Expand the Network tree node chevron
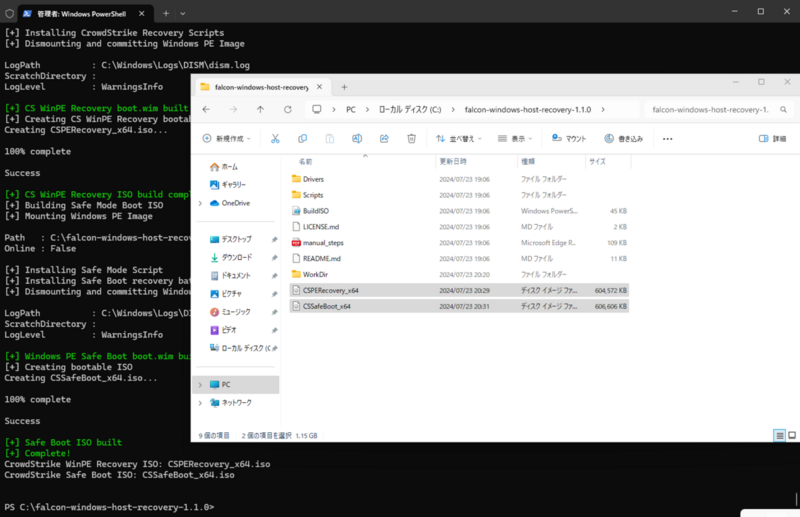This screenshot has height=517, width=800. [200, 403]
